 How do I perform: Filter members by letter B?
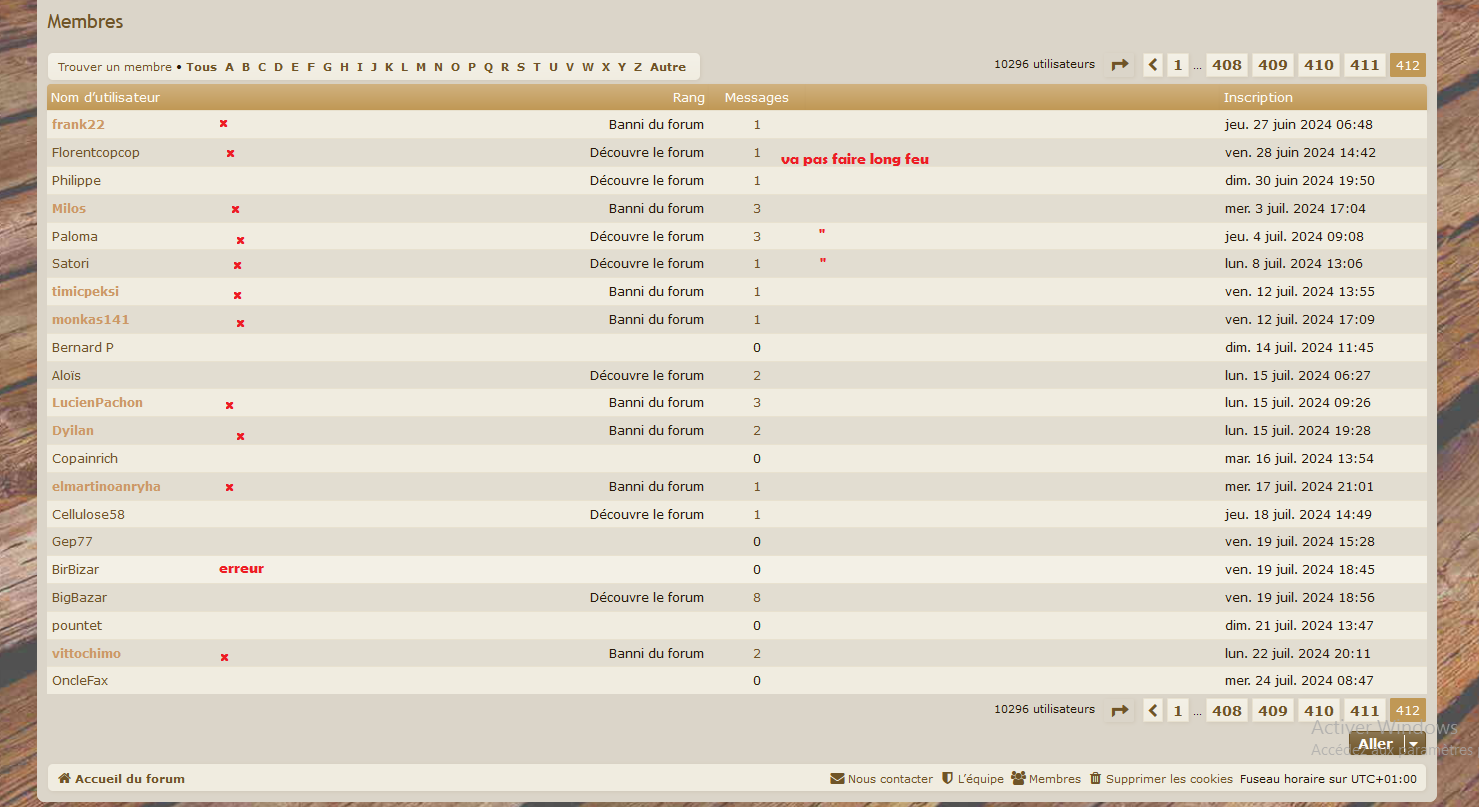pos(246,67)
